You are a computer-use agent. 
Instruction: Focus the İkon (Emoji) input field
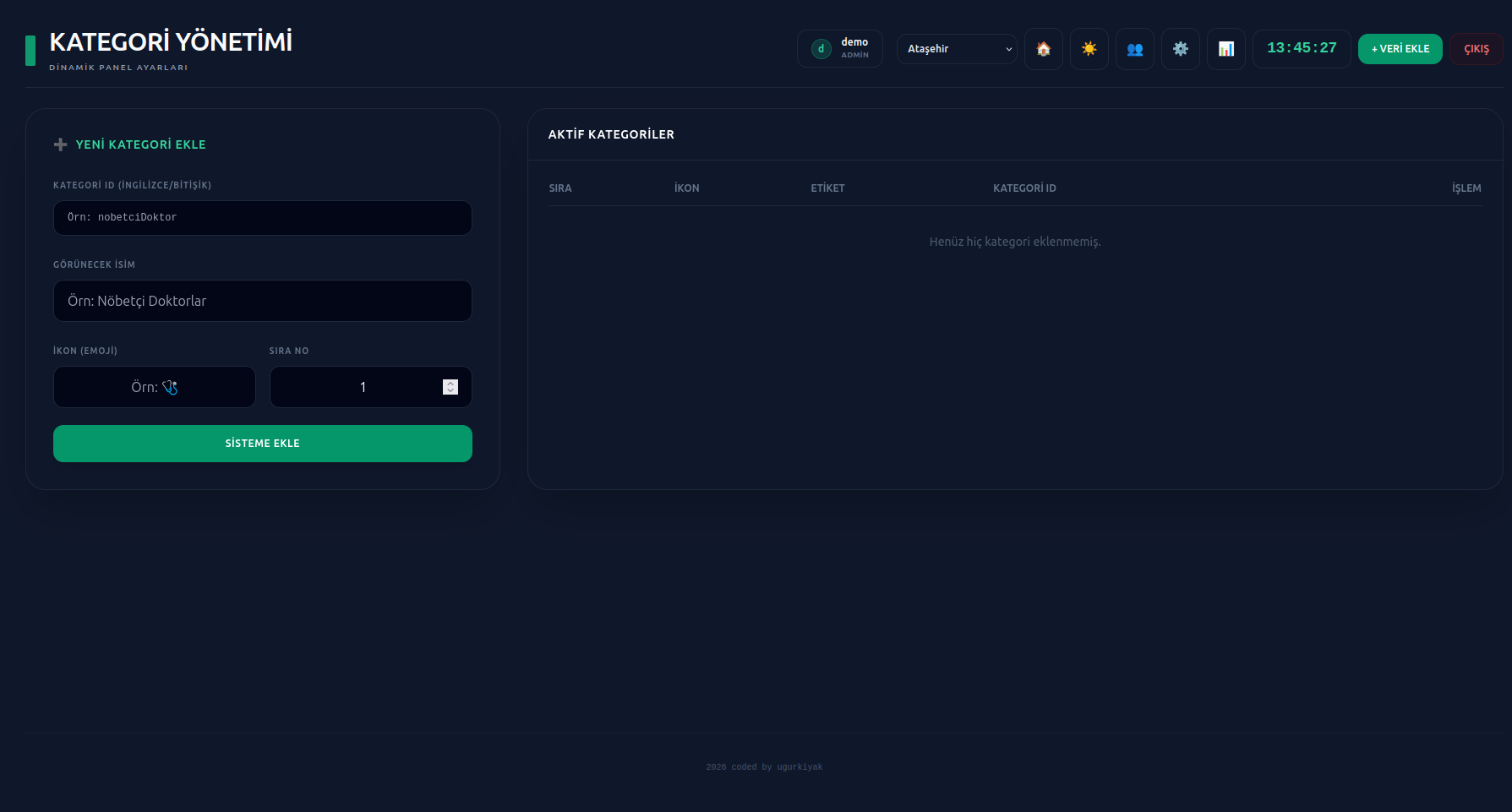pyautogui.click(x=155, y=387)
